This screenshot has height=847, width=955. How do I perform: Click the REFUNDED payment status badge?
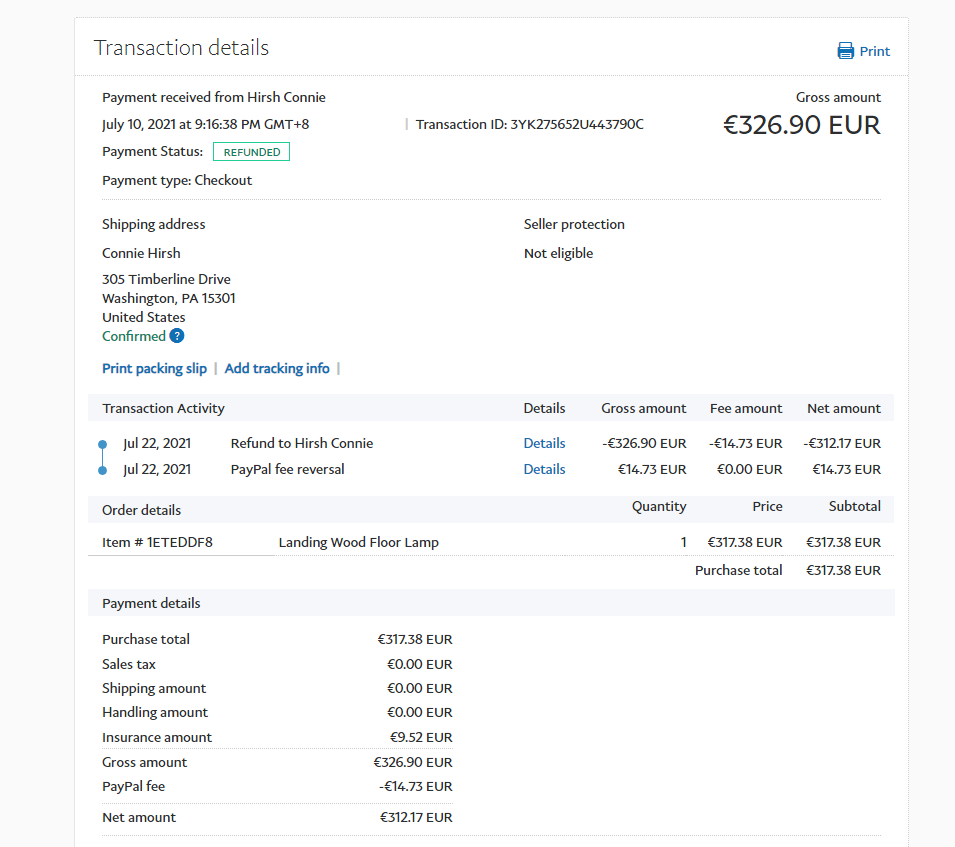(x=251, y=152)
